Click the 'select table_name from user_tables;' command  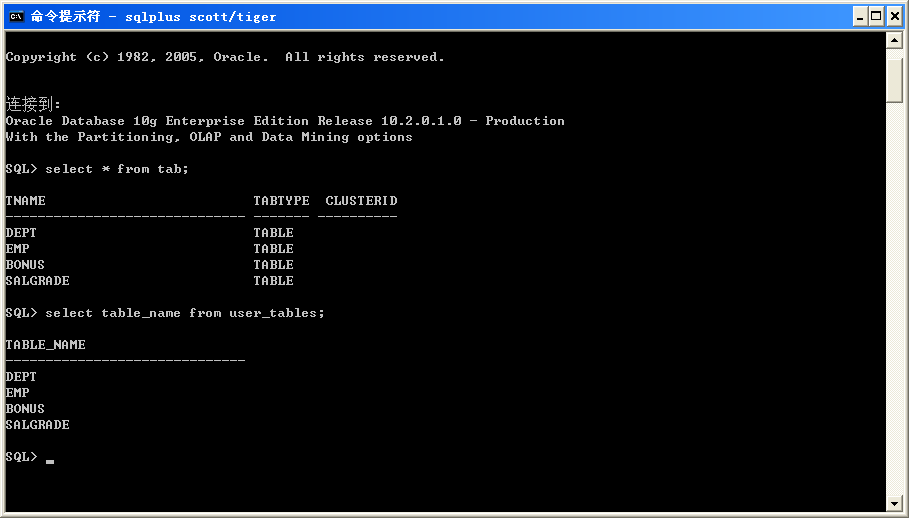184,313
